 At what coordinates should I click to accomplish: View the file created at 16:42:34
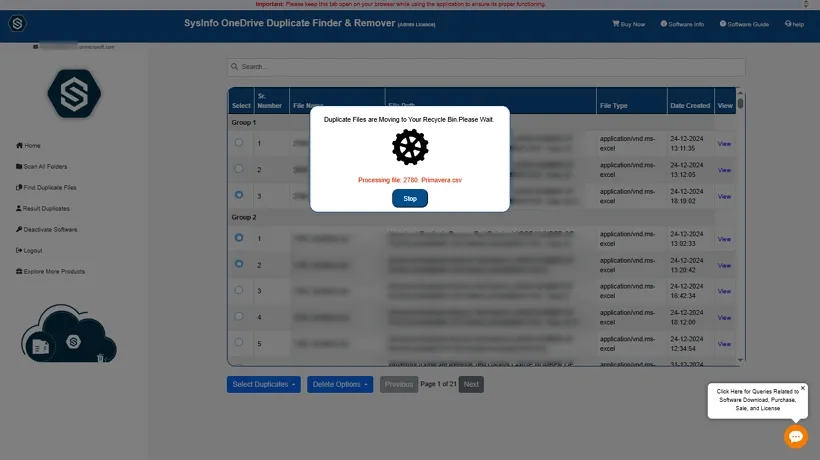pyautogui.click(x=724, y=292)
